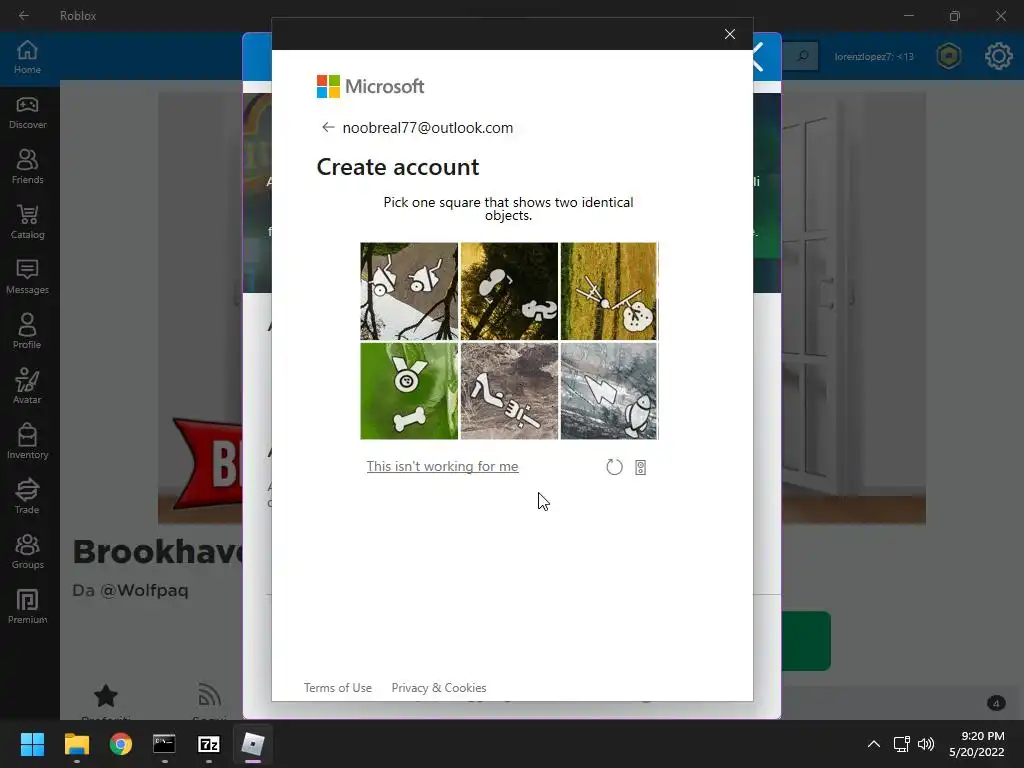Open Roblox settings gear icon

[998, 56]
